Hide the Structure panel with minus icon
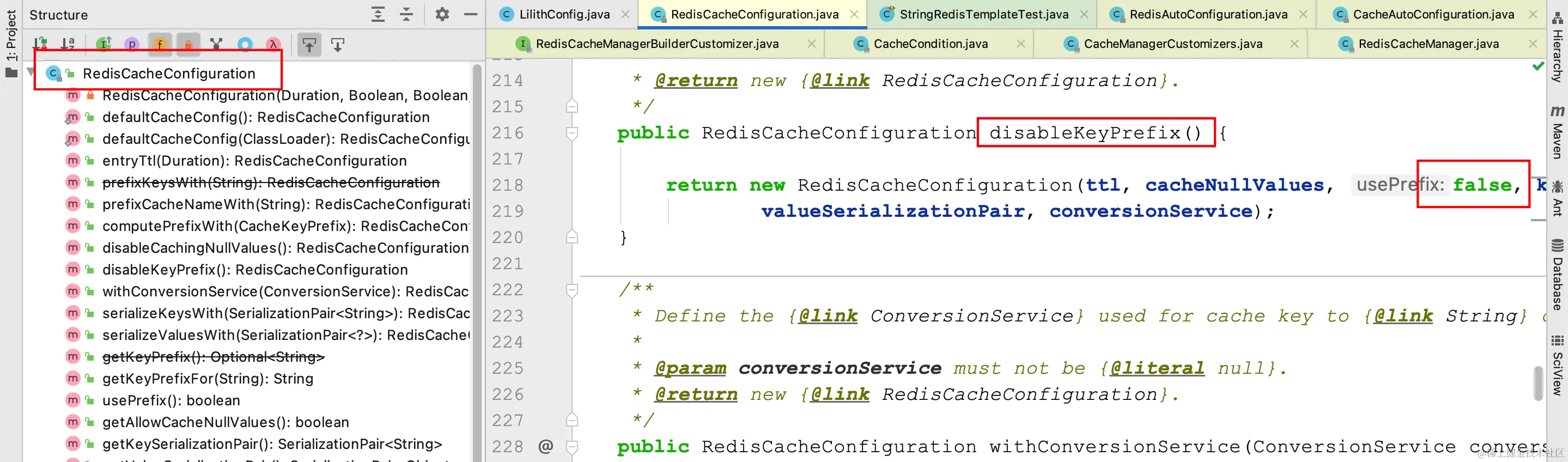 pyautogui.click(x=471, y=14)
